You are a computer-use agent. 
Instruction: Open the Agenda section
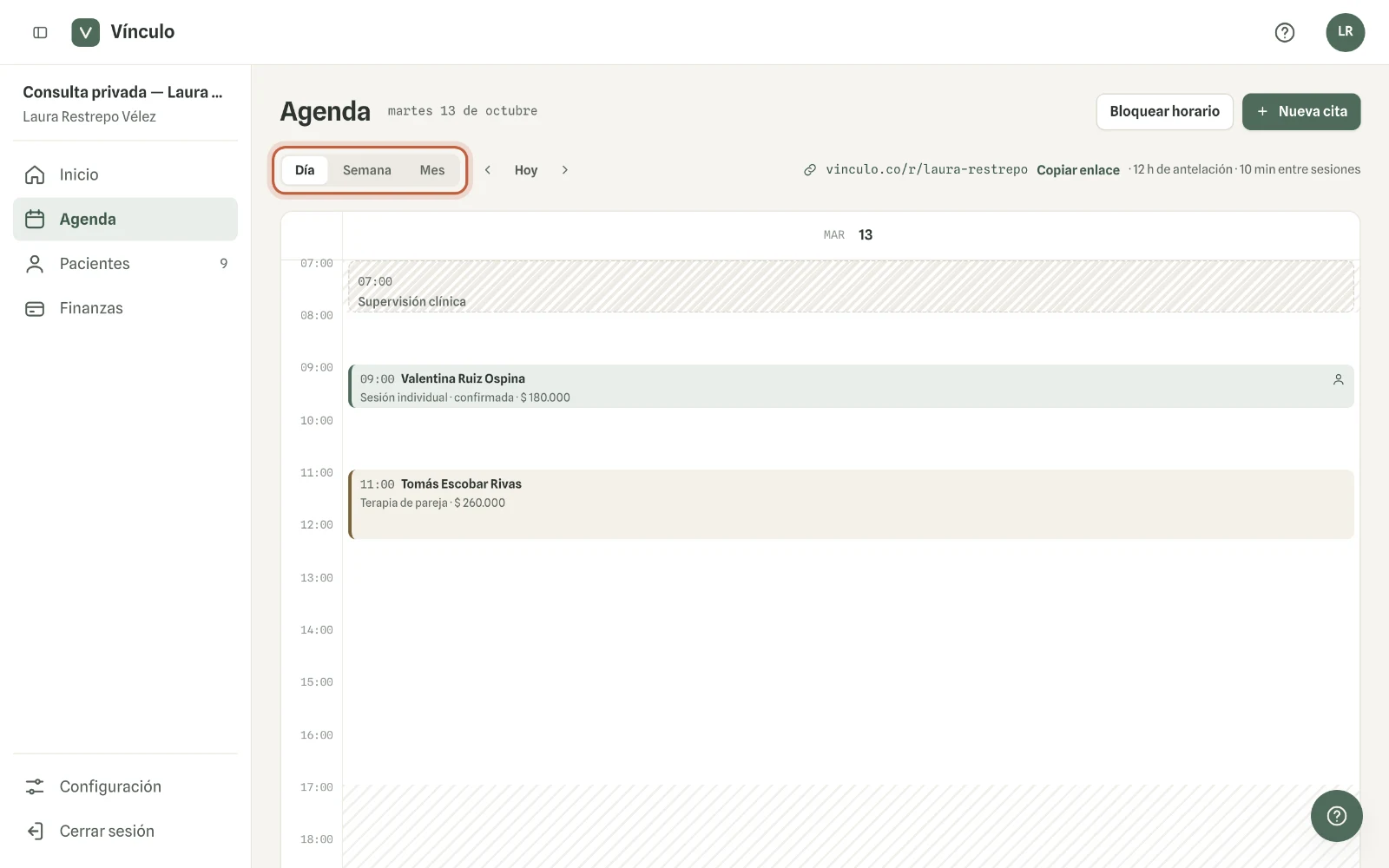(125, 219)
